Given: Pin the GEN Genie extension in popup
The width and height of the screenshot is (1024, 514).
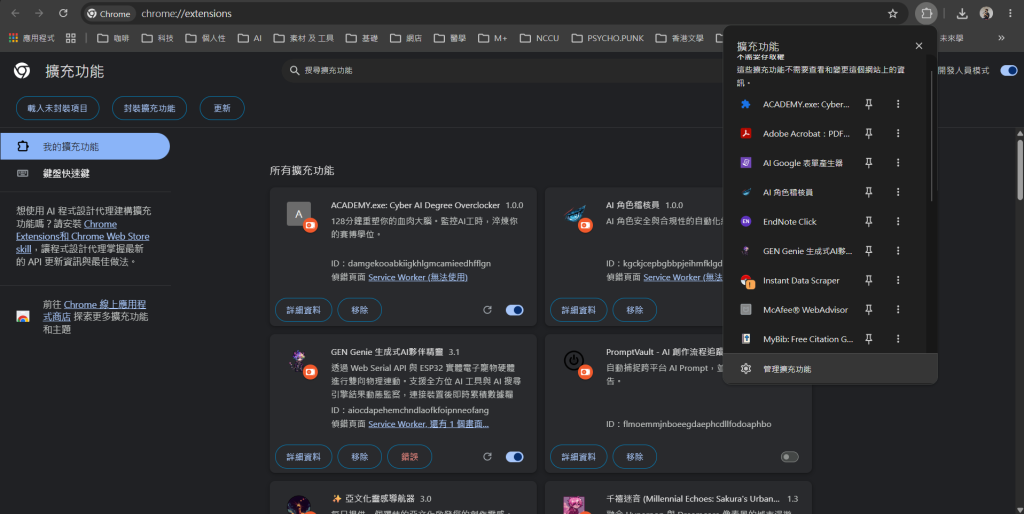Looking at the screenshot, I should tap(869, 251).
